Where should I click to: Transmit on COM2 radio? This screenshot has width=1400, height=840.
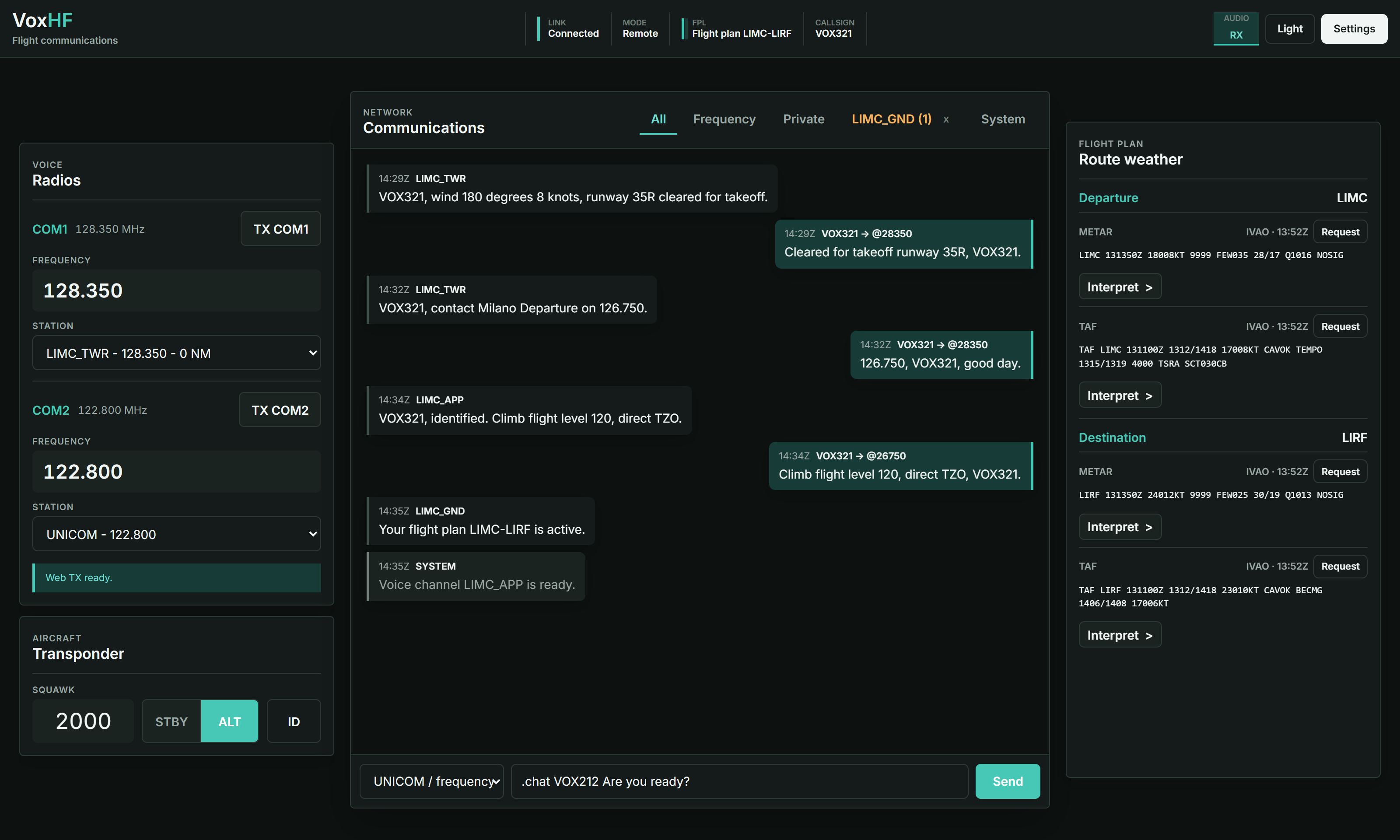pos(280,410)
